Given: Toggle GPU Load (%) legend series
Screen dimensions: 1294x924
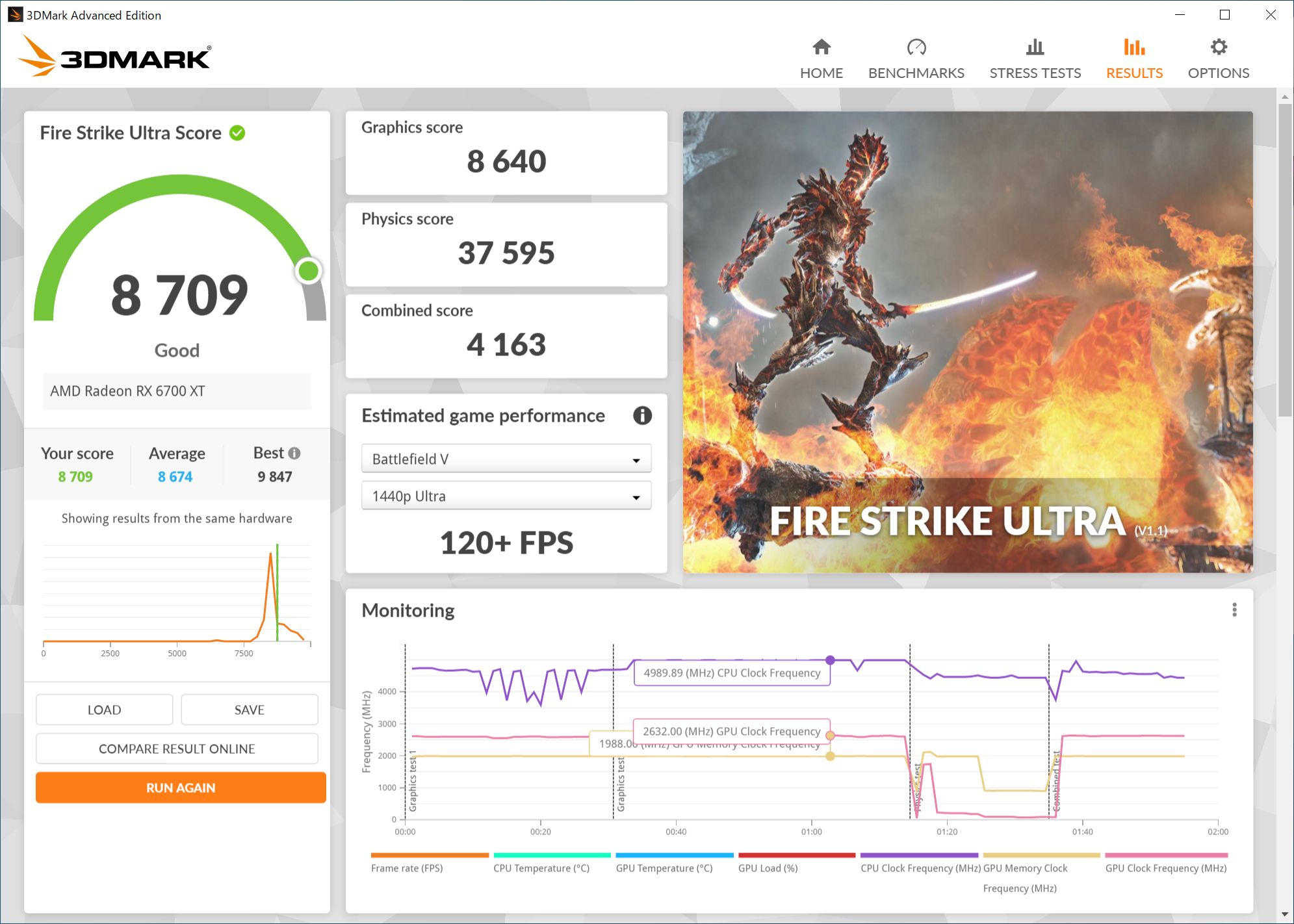Looking at the screenshot, I should click(768, 868).
